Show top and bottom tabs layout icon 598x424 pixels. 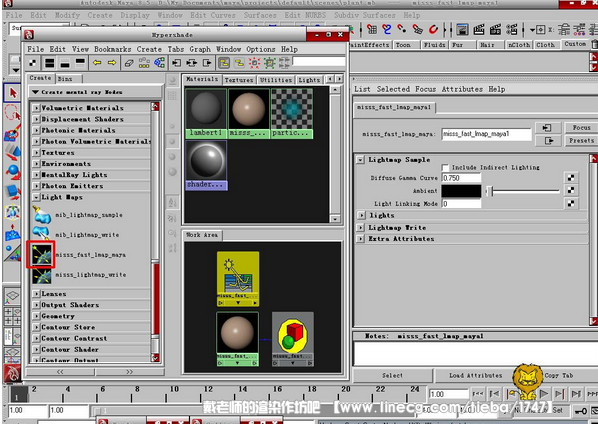coord(50,63)
